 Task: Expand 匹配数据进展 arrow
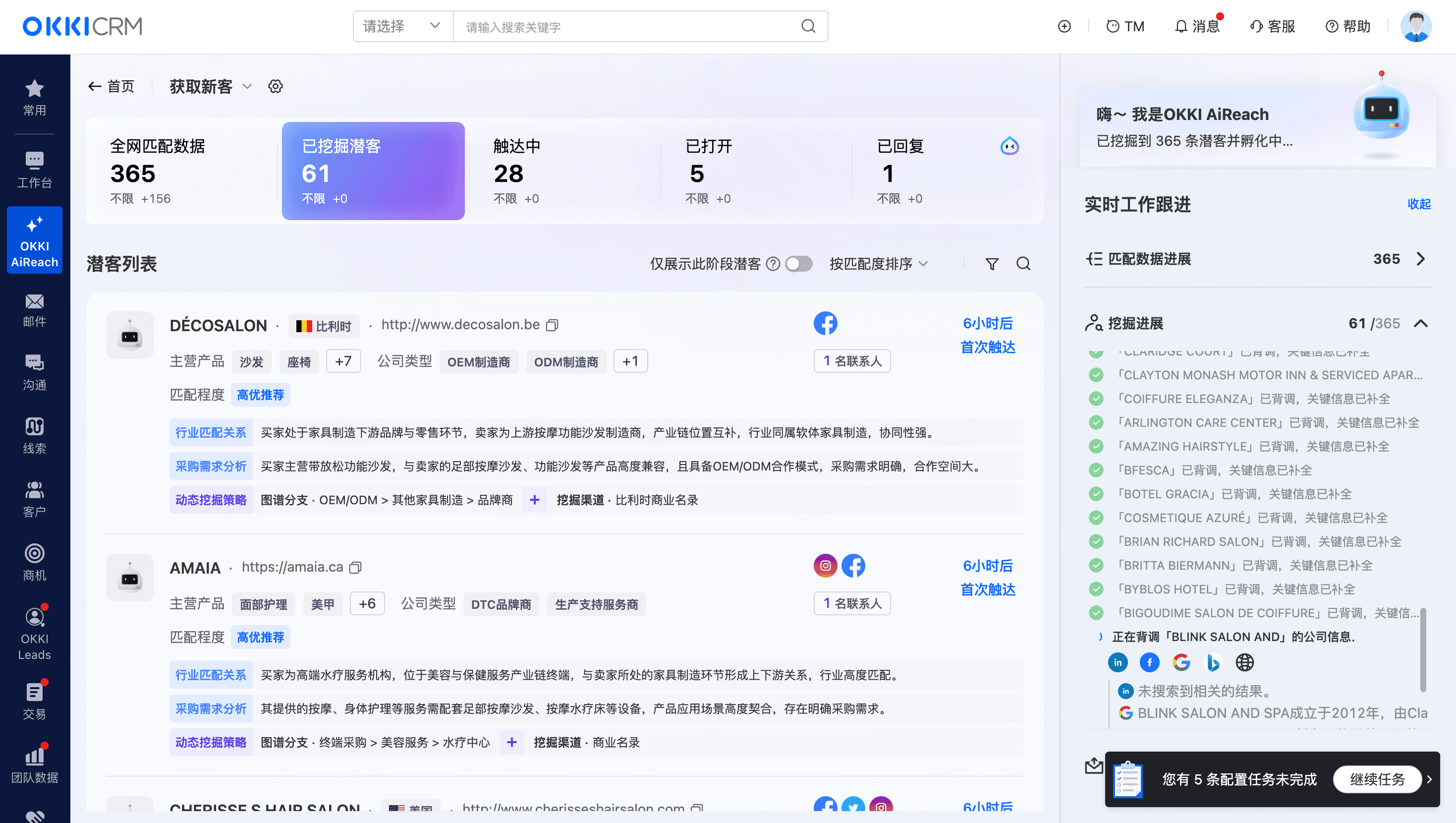click(1420, 259)
